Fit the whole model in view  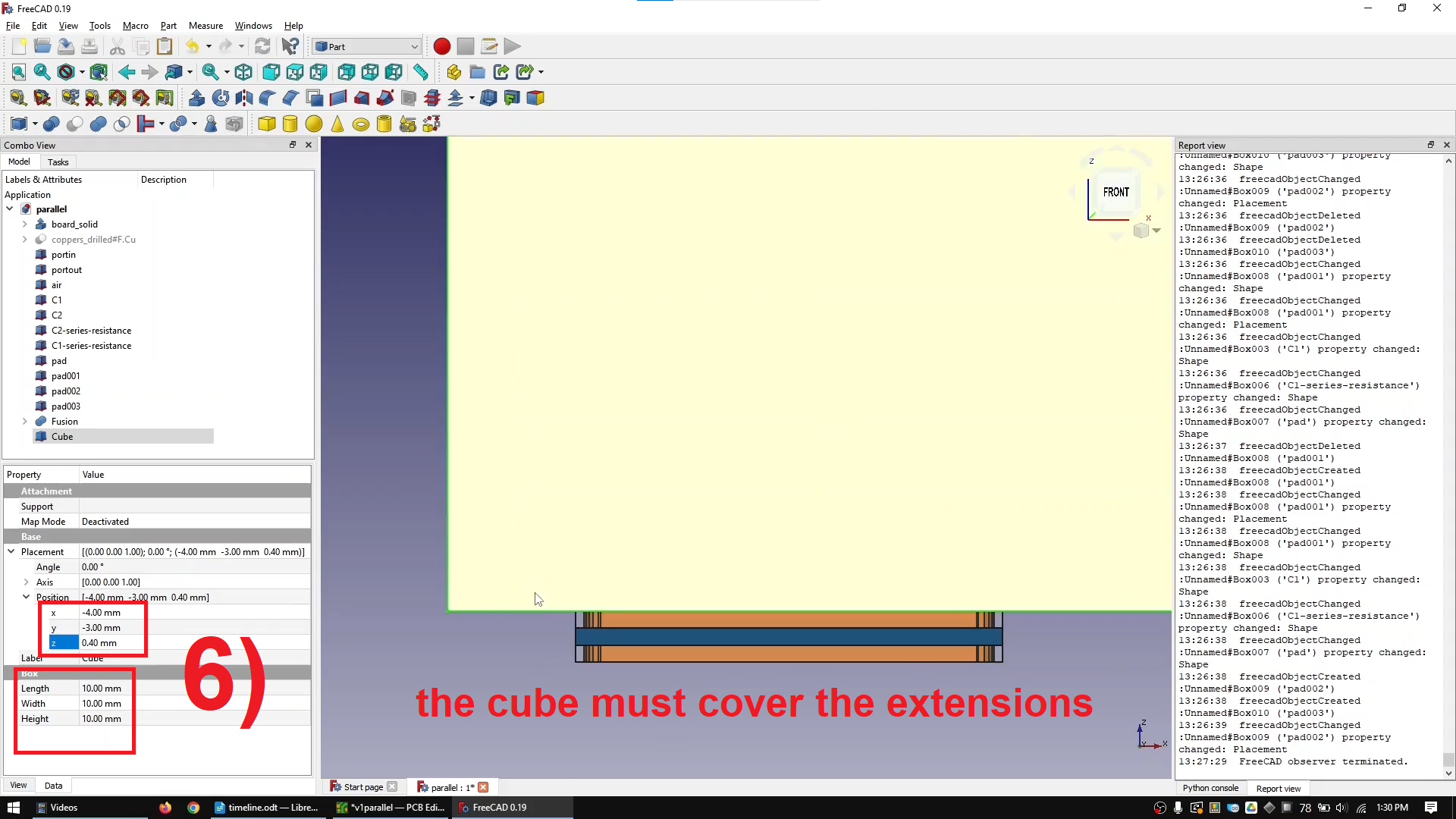(x=18, y=72)
